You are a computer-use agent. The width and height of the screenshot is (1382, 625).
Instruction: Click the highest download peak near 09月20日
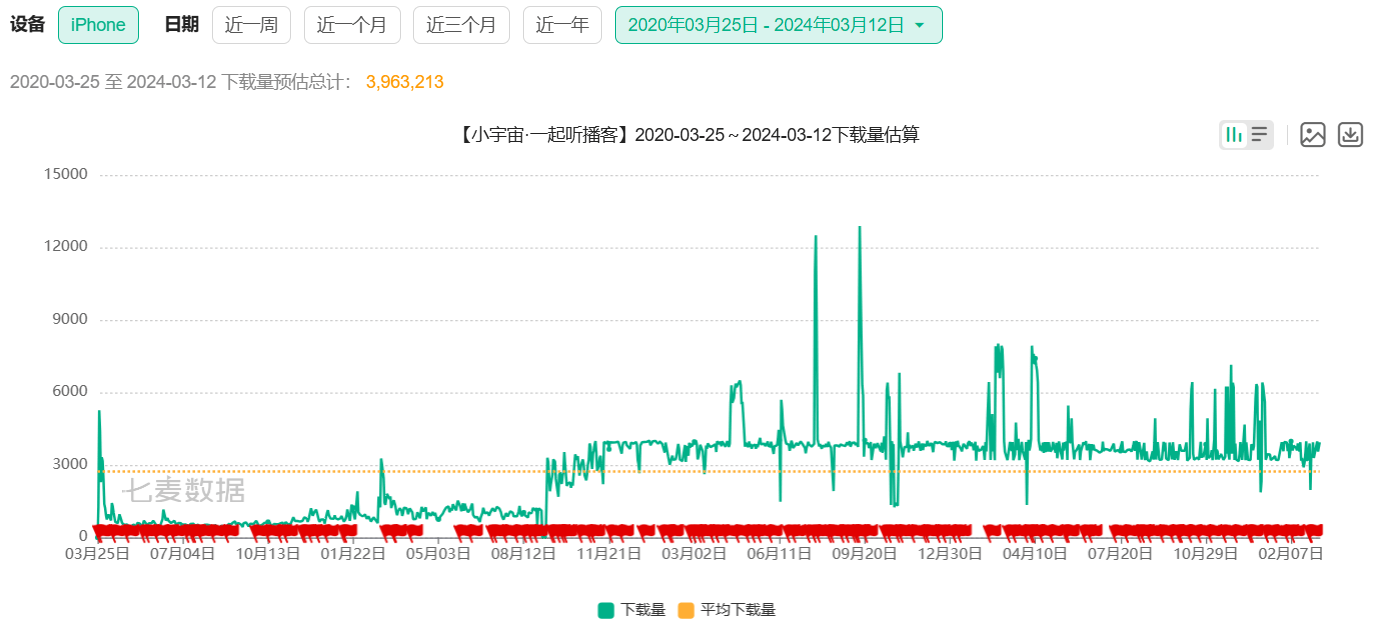tap(859, 228)
